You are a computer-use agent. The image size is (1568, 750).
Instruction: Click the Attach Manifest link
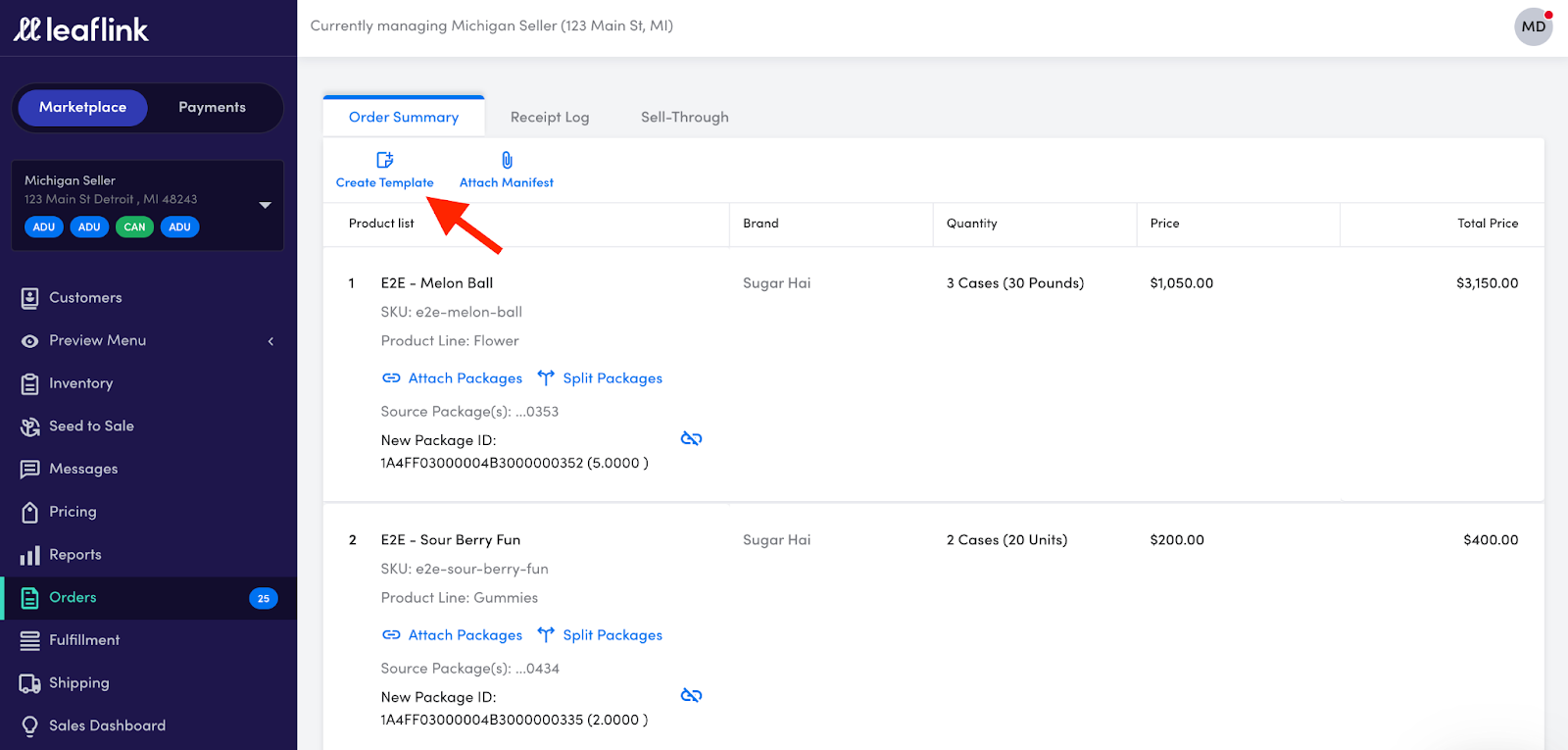point(507,182)
